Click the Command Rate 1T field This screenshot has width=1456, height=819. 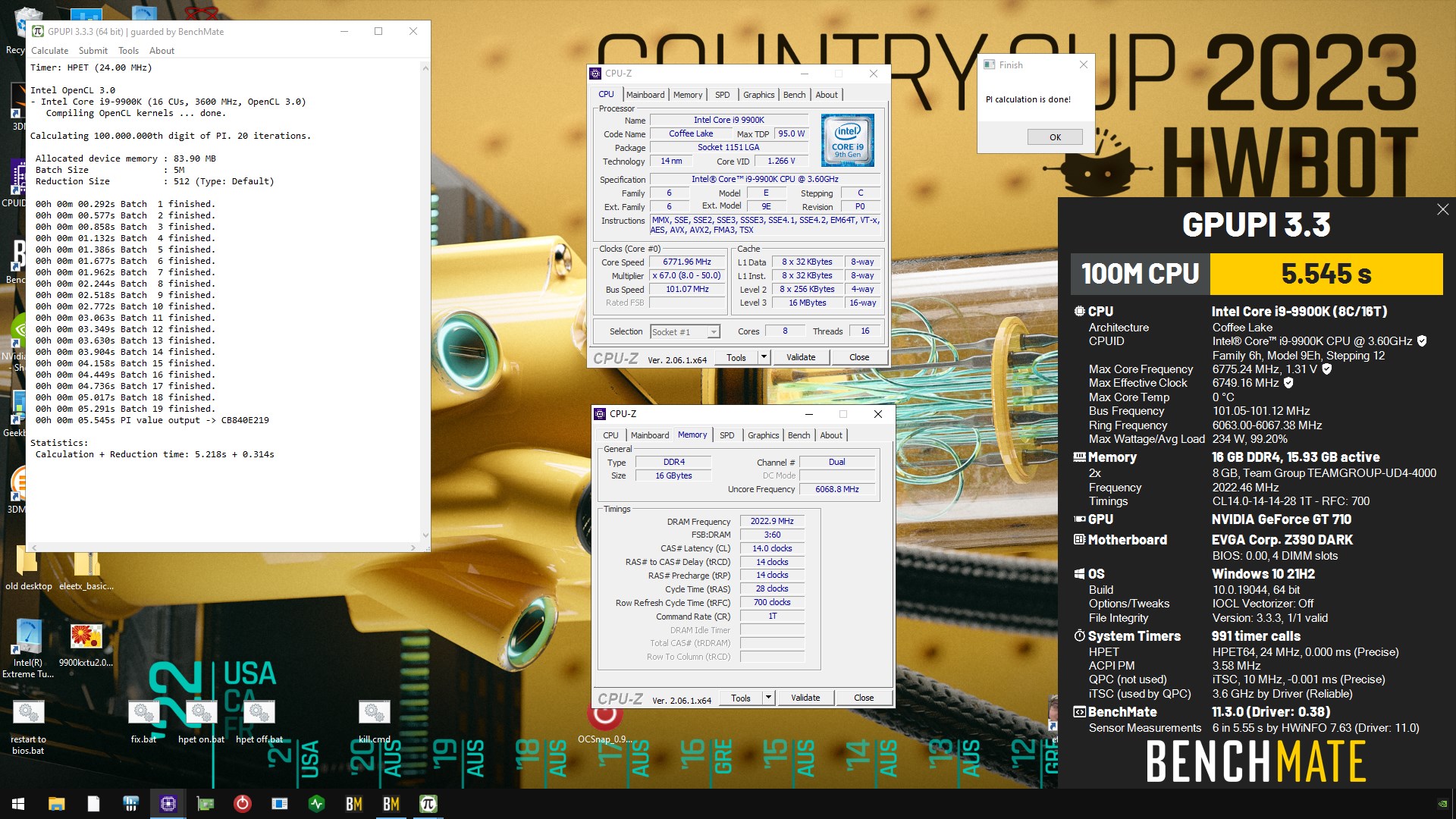coord(772,617)
